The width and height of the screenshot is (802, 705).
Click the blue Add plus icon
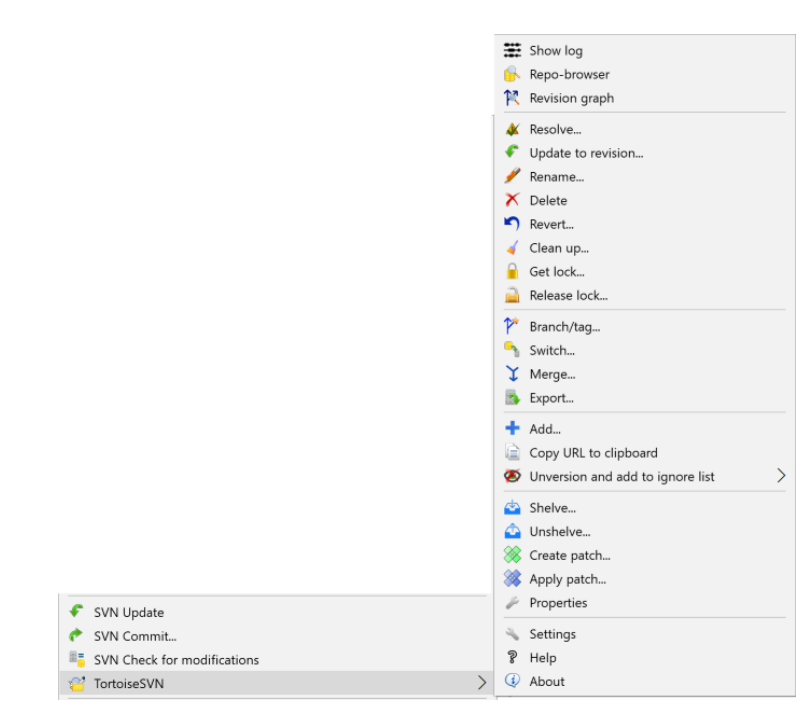click(512, 429)
